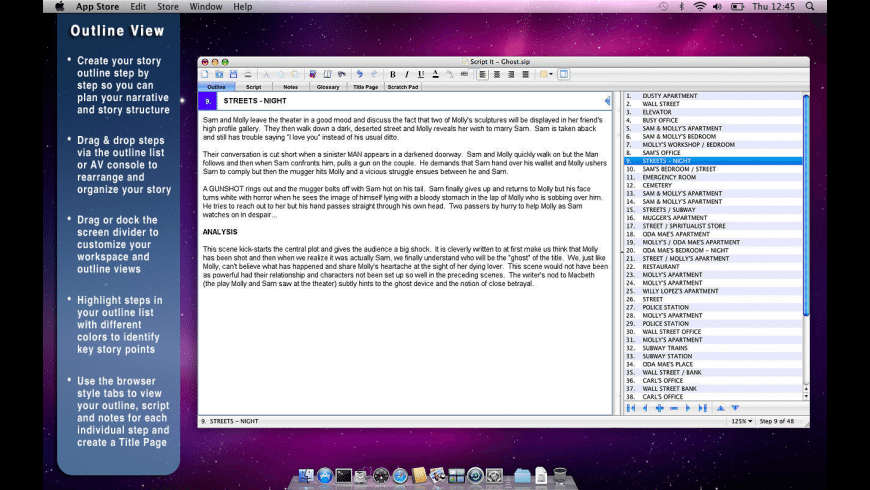Toggle italic formatting
Image resolution: width=870 pixels, height=490 pixels.
(x=406, y=74)
